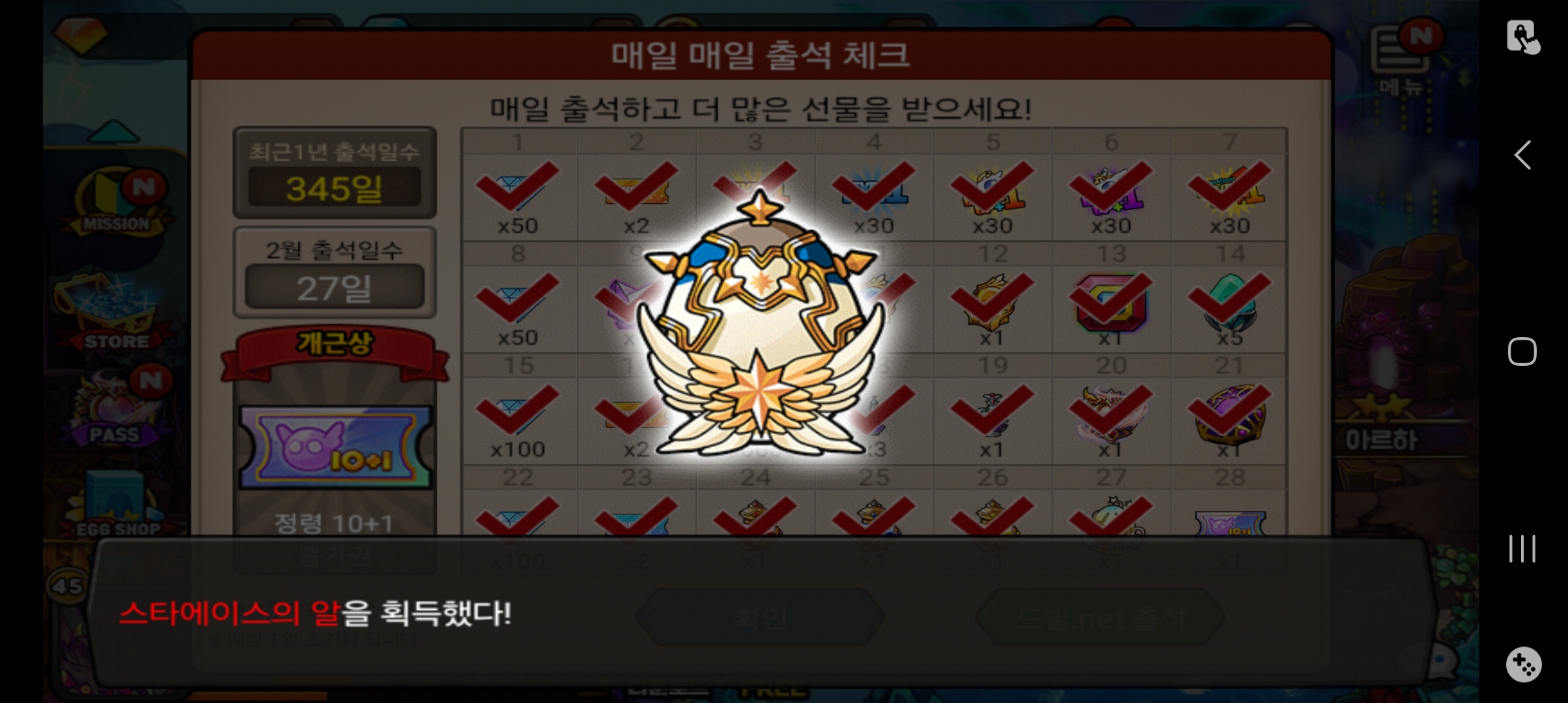
Task: Tap the 드빌.net 출석 button
Action: 1100,617
